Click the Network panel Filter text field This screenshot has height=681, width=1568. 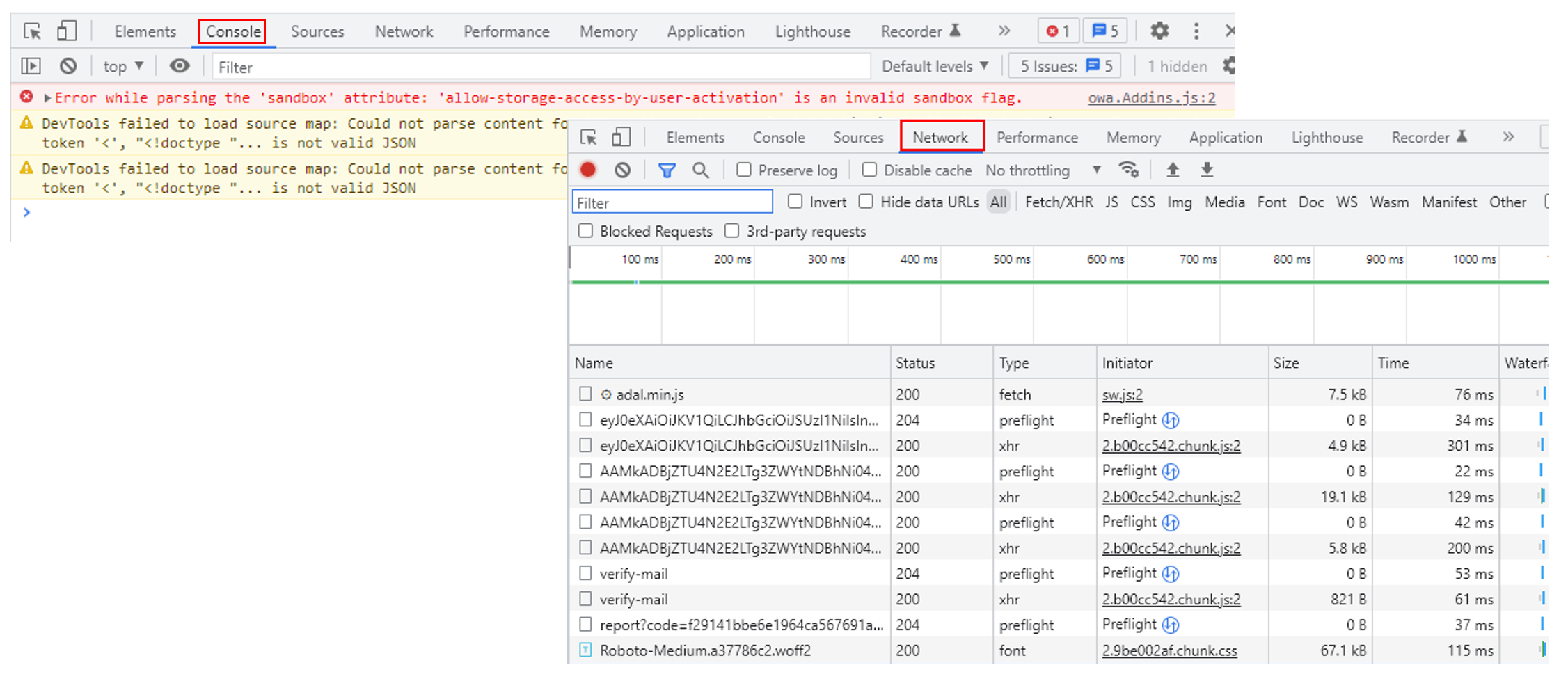tap(672, 202)
